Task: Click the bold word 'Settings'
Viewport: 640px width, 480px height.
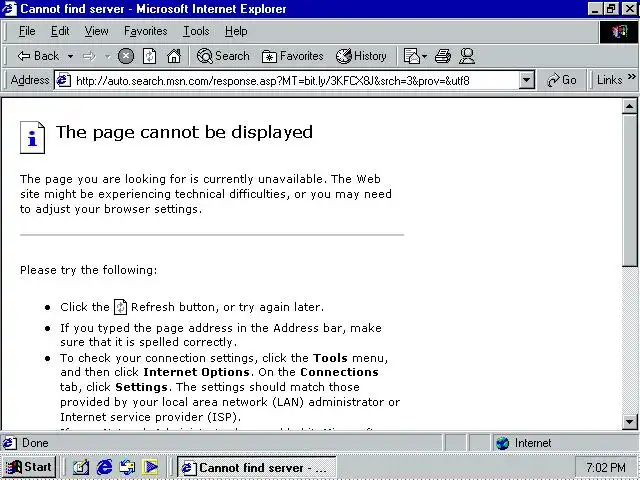Action: (141, 387)
